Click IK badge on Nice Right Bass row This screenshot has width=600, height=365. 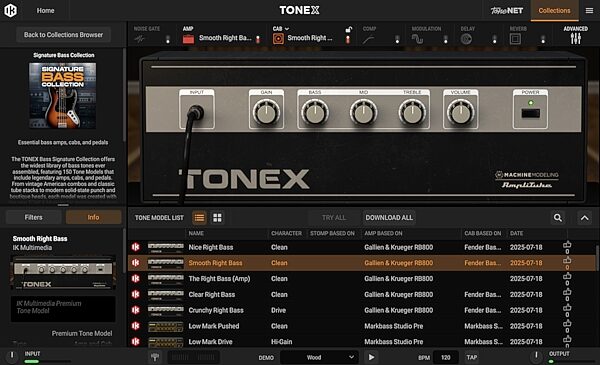click(135, 247)
